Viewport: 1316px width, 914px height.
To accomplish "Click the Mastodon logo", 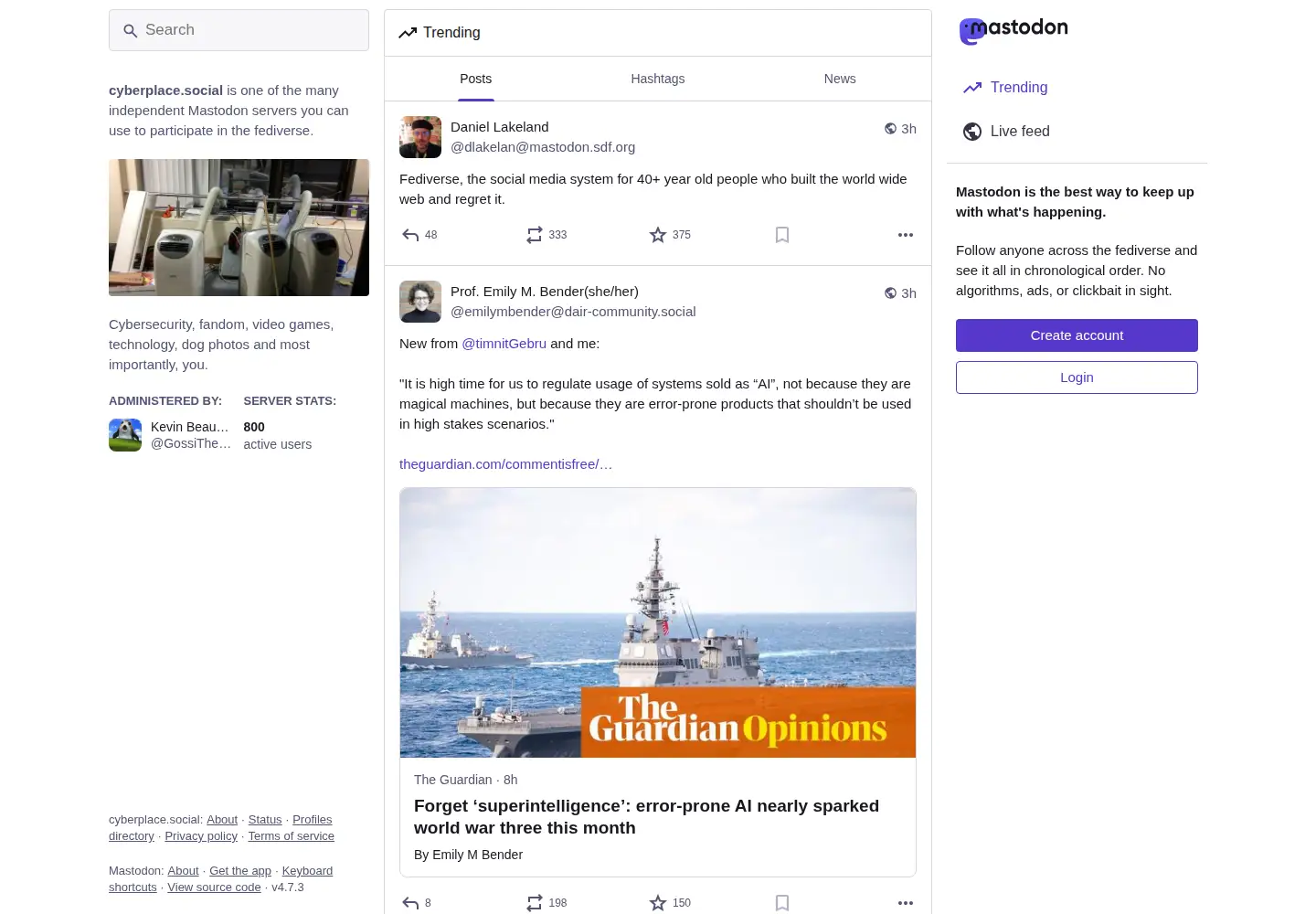I will [x=1014, y=31].
